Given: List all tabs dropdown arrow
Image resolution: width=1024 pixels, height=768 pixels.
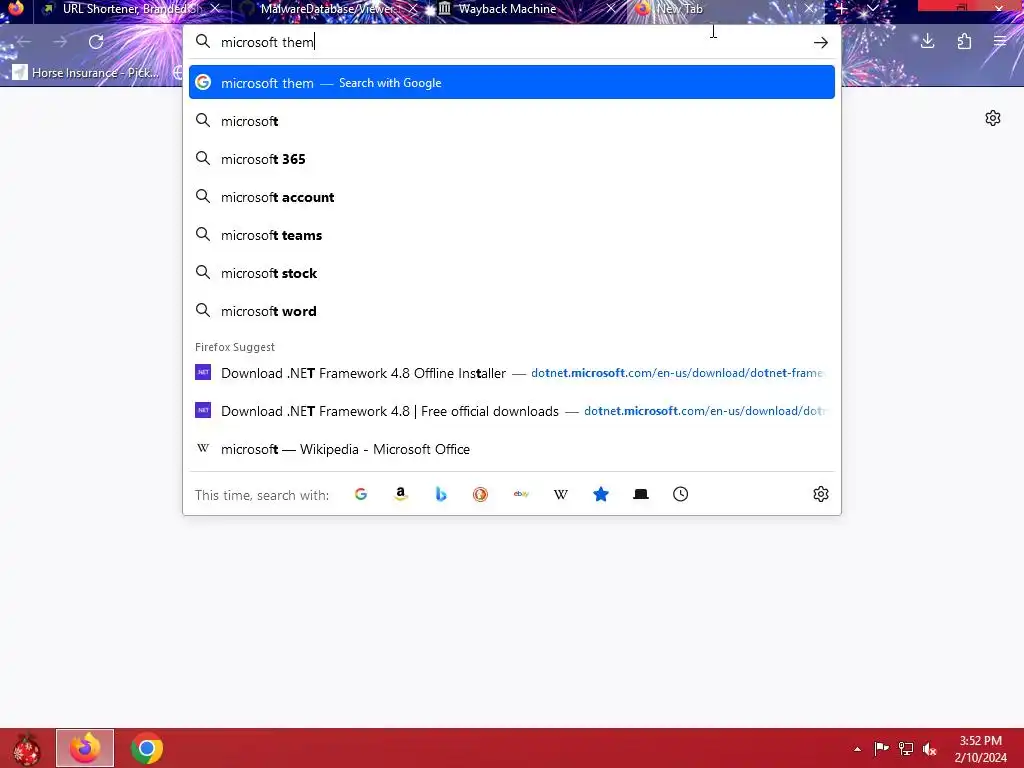Looking at the screenshot, I should [x=872, y=9].
